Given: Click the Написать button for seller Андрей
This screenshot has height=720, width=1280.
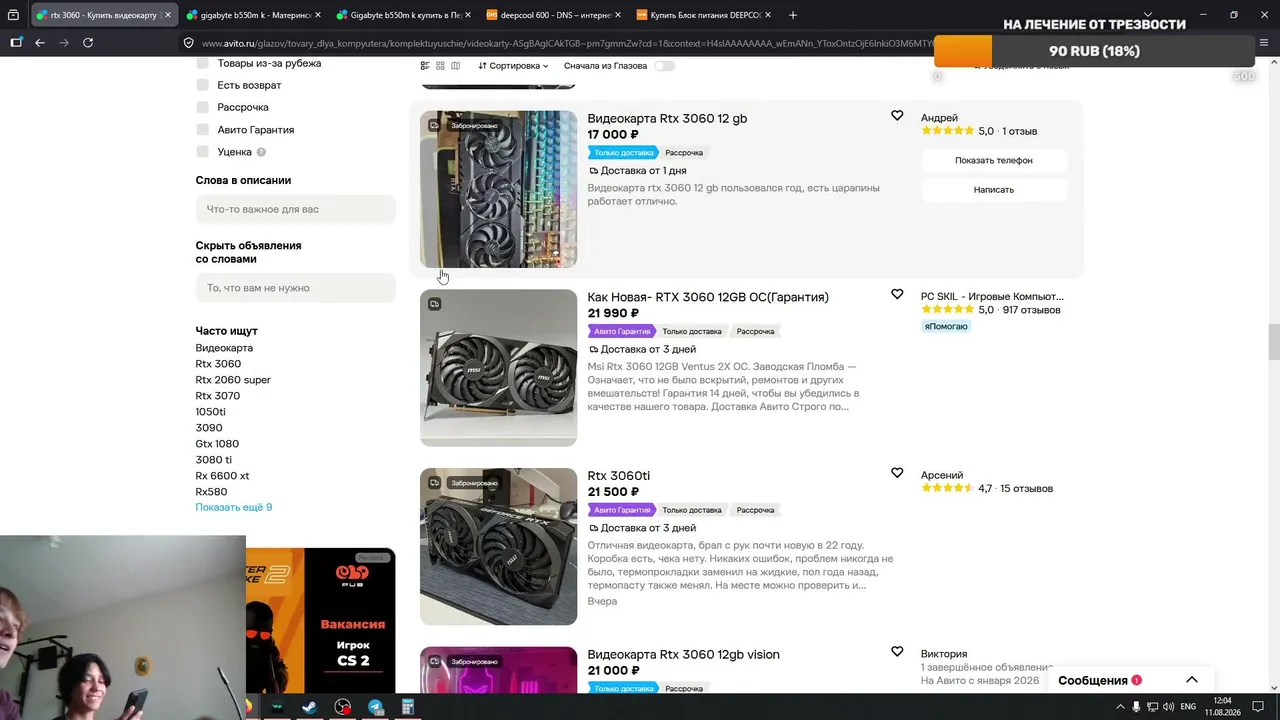Looking at the screenshot, I should tap(994, 189).
